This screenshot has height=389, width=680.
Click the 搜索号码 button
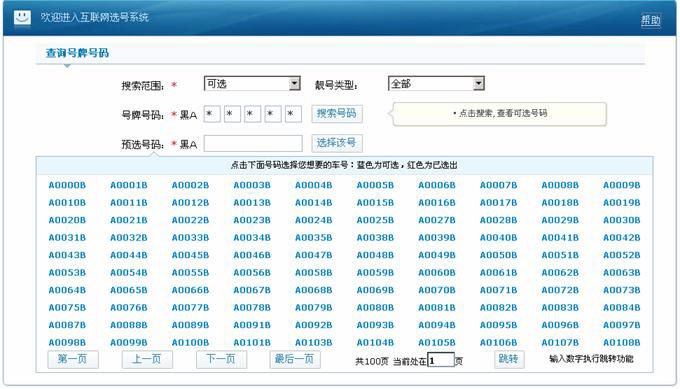tap(337, 114)
